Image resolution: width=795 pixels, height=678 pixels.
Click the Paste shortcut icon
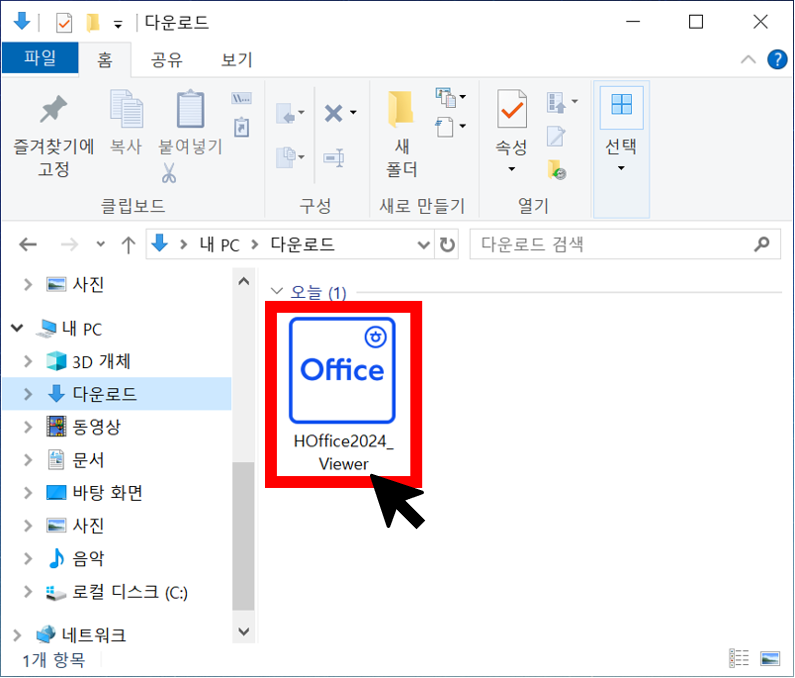(x=241, y=127)
